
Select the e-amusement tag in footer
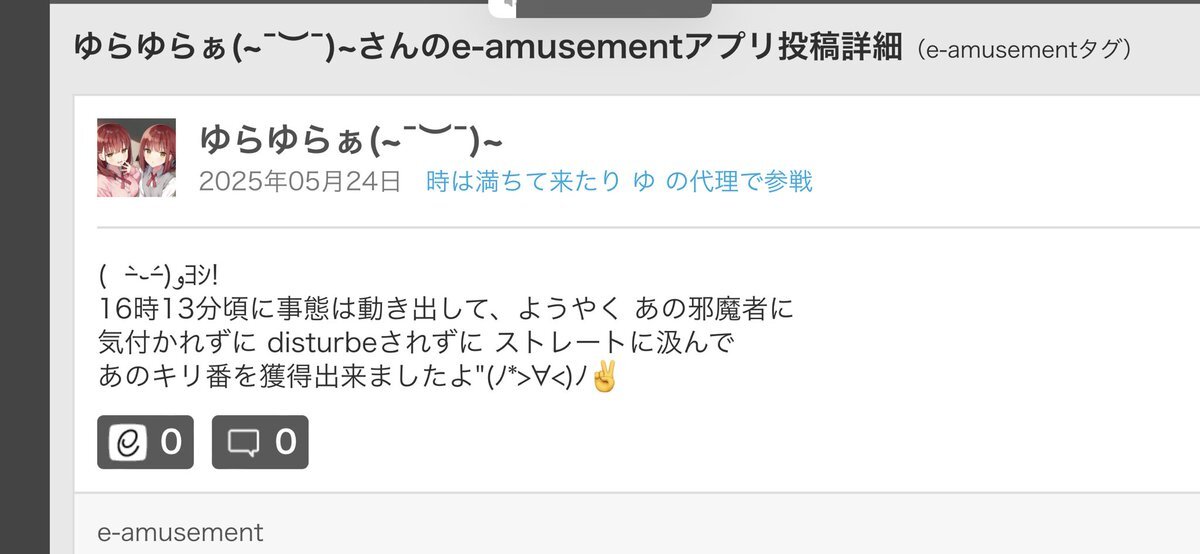(x=181, y=533)
